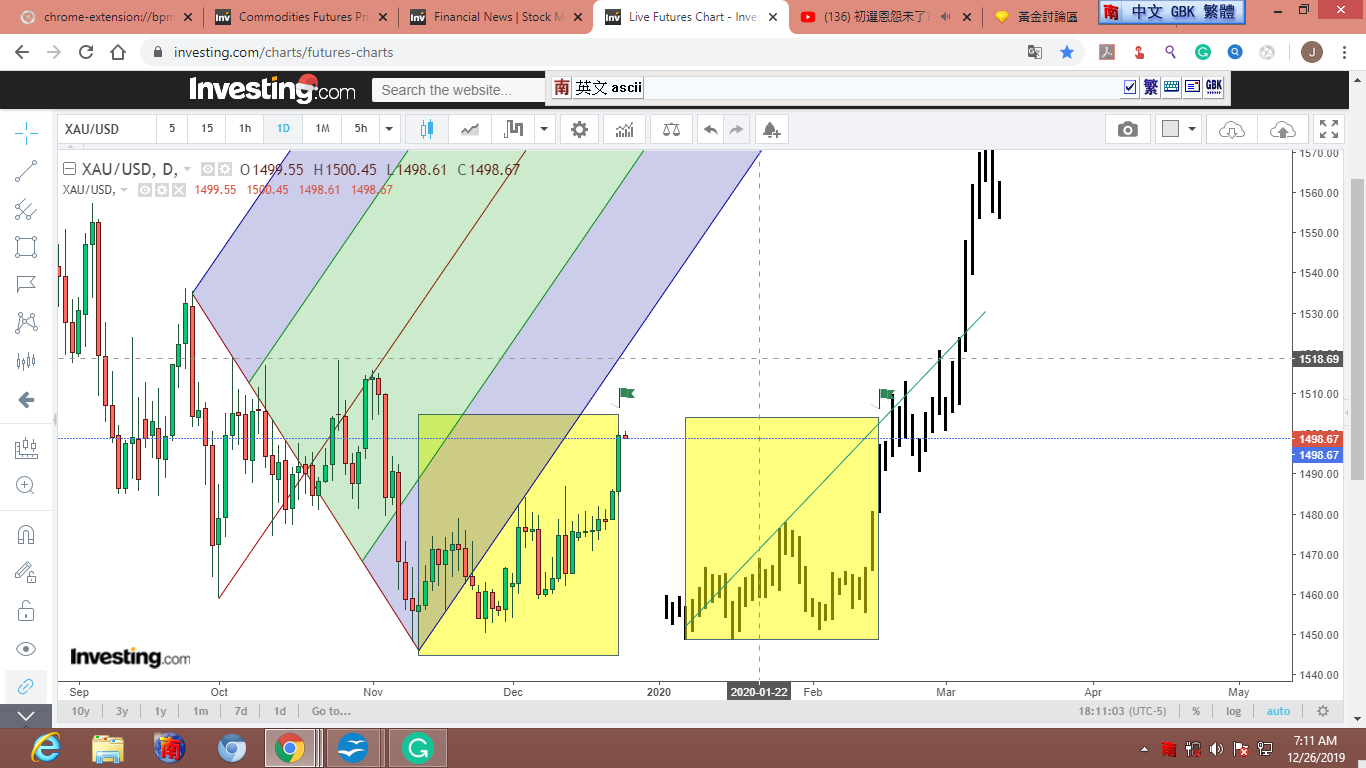Click the undo arrow in toolbar

tap(710, 129)
